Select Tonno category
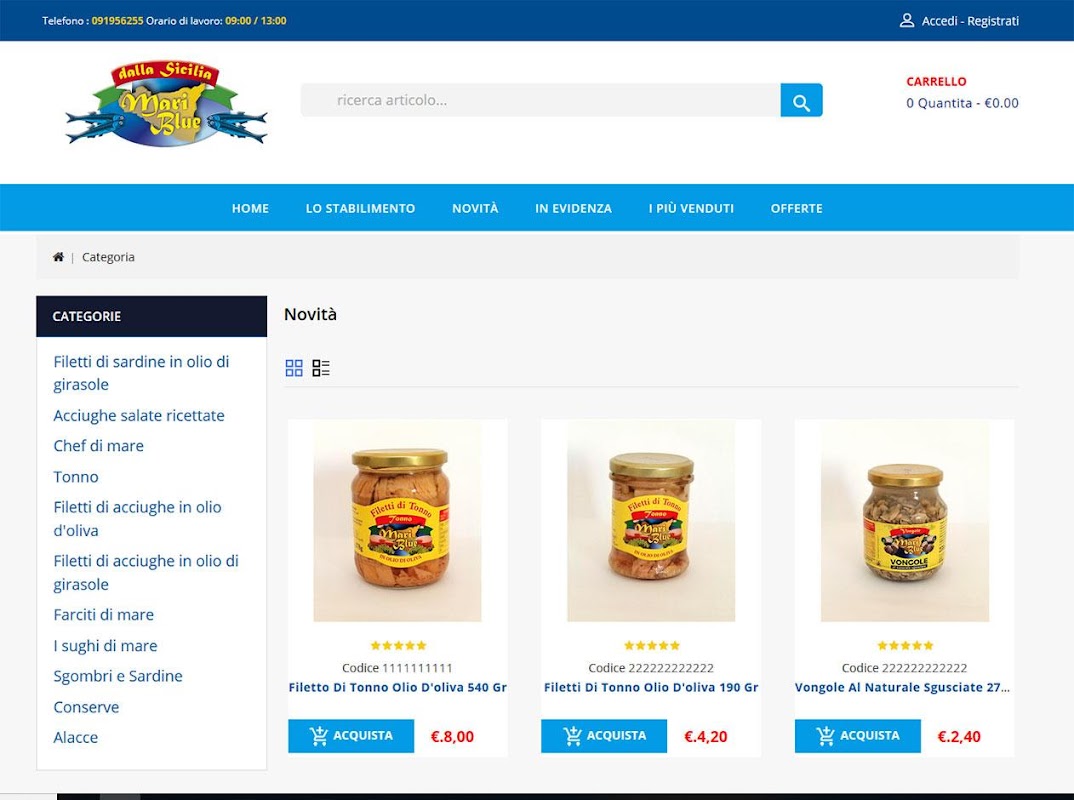The height and width of the screenshot is (800, 1074). (76, 477)
